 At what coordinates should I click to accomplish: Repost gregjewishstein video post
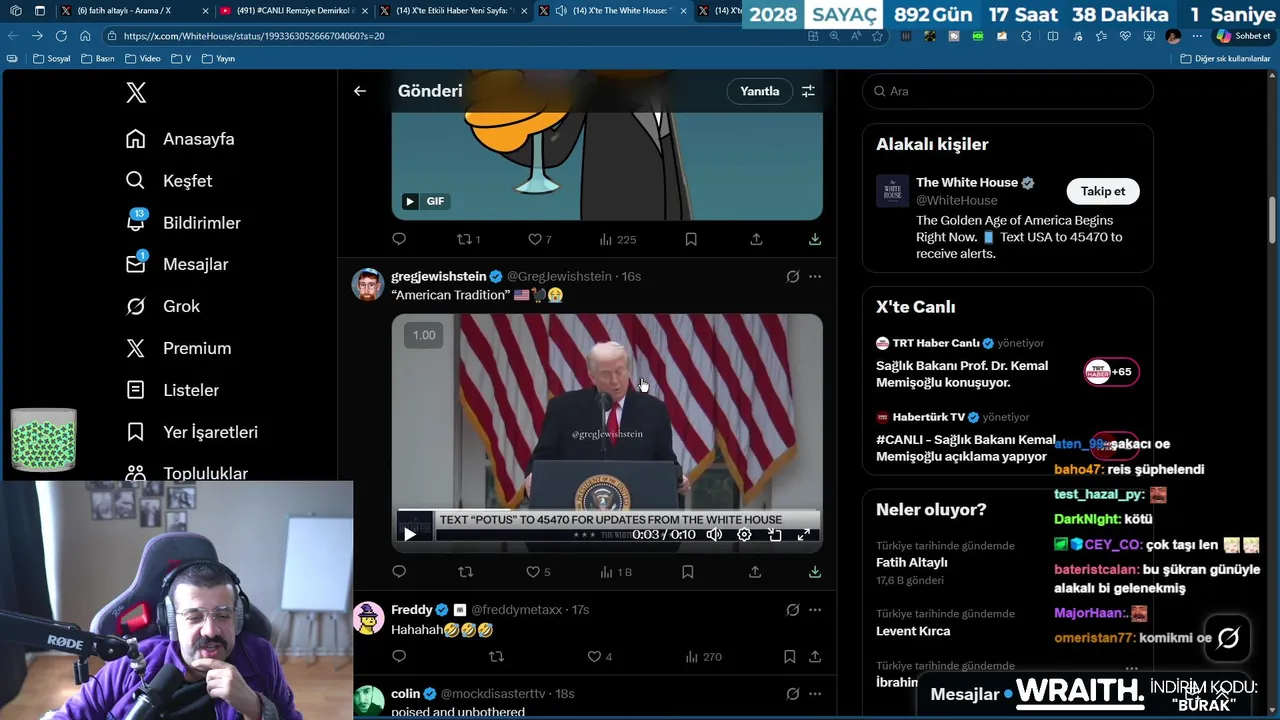tap(465, 572)
